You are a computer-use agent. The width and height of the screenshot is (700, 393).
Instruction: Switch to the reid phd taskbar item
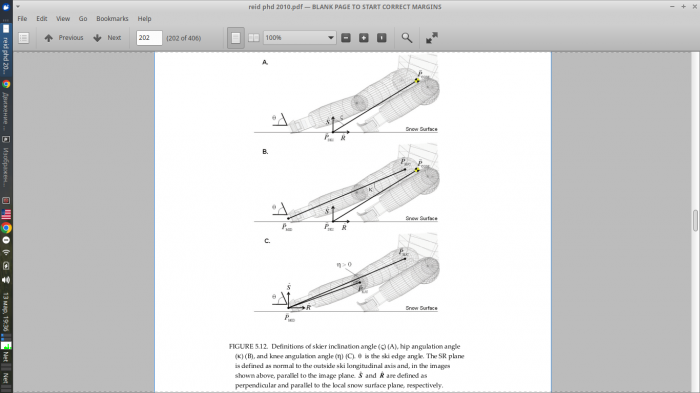pos(6,49)
